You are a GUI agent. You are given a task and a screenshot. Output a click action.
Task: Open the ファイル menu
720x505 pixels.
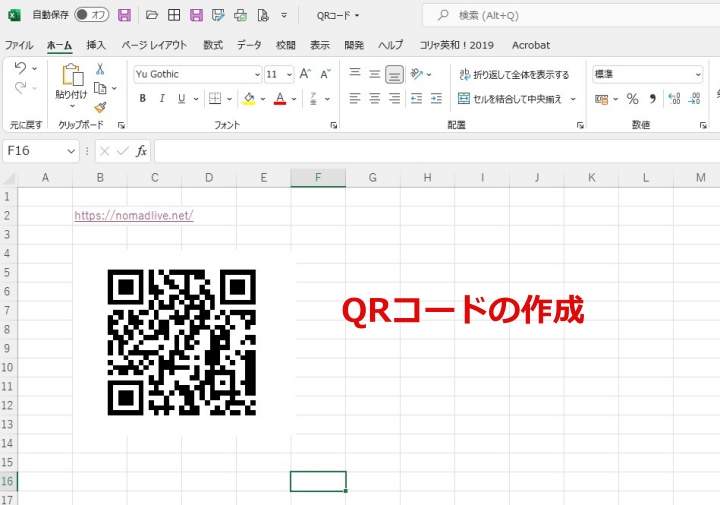[x=19, y=45]
